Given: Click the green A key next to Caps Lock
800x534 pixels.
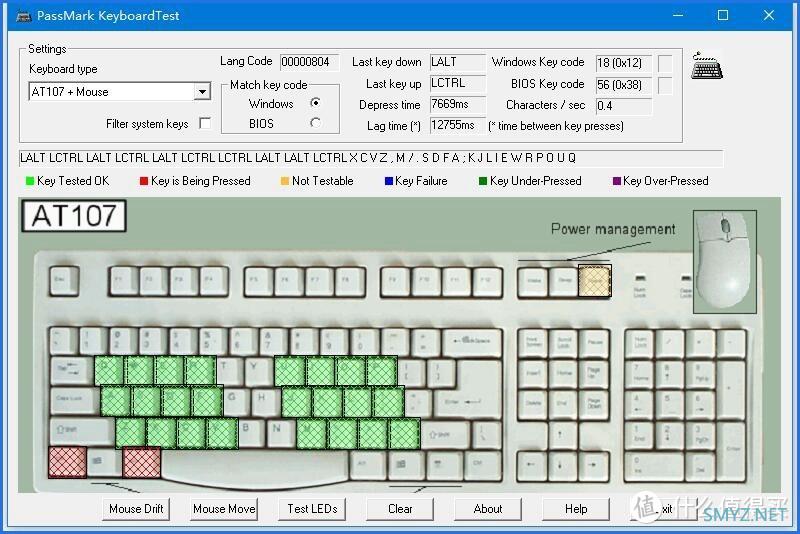Looking at the screenshot, I should click(x=115, y=402).
